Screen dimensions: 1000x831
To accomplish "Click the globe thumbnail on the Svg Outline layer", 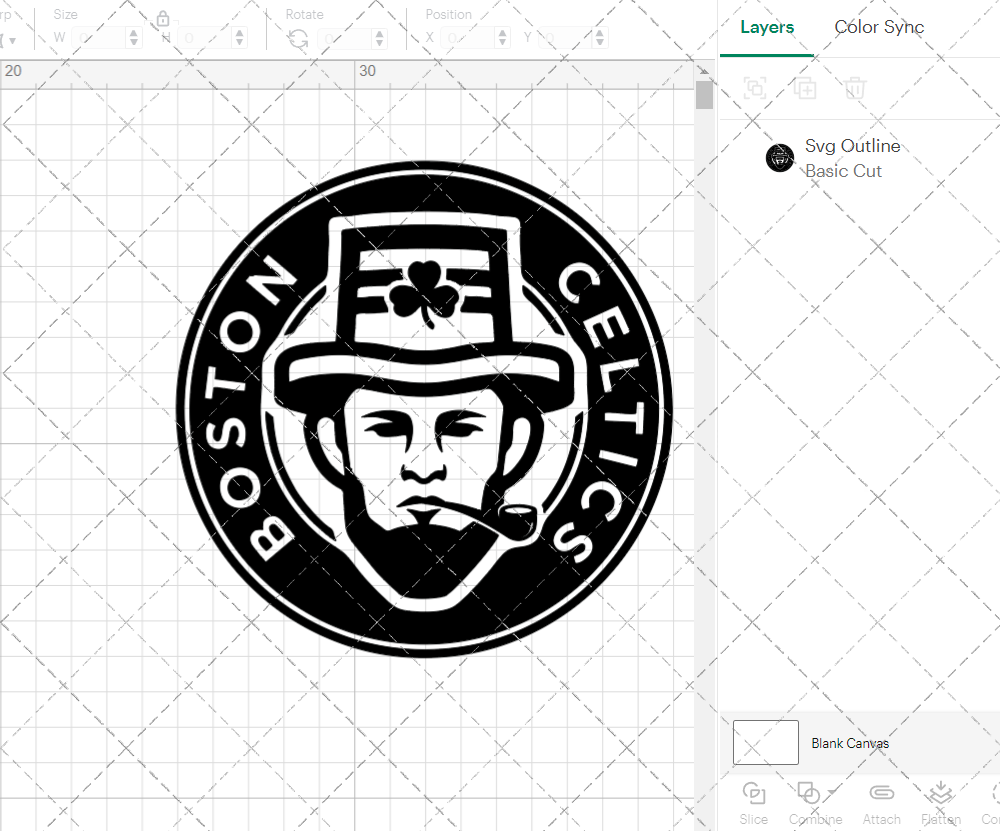I will point(779,157).
